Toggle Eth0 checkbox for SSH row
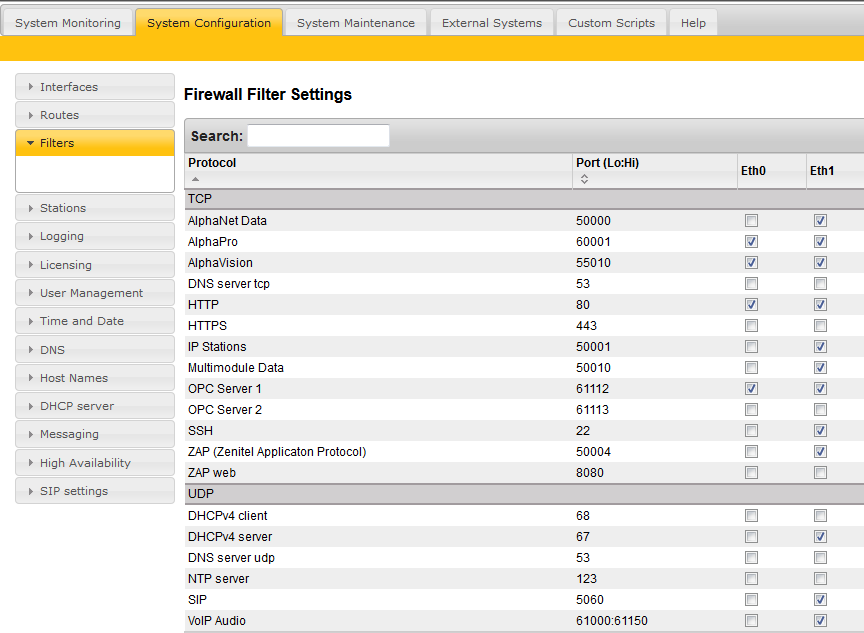The height and width of the screenshot is (633, 864). 751,431
